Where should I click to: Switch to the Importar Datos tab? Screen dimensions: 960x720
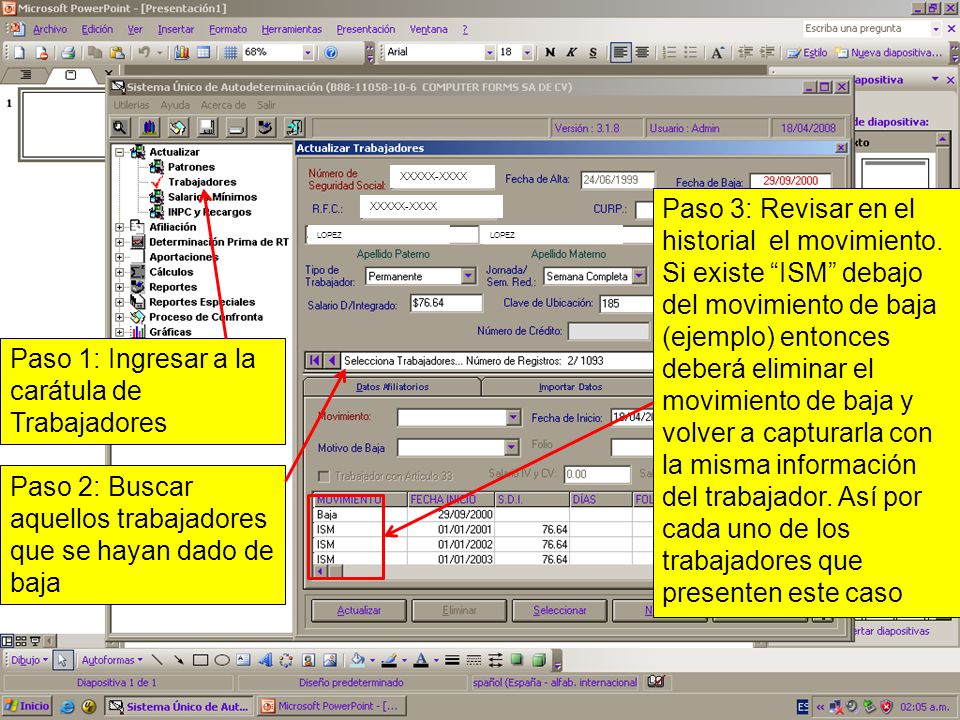(x=570, y=387)
